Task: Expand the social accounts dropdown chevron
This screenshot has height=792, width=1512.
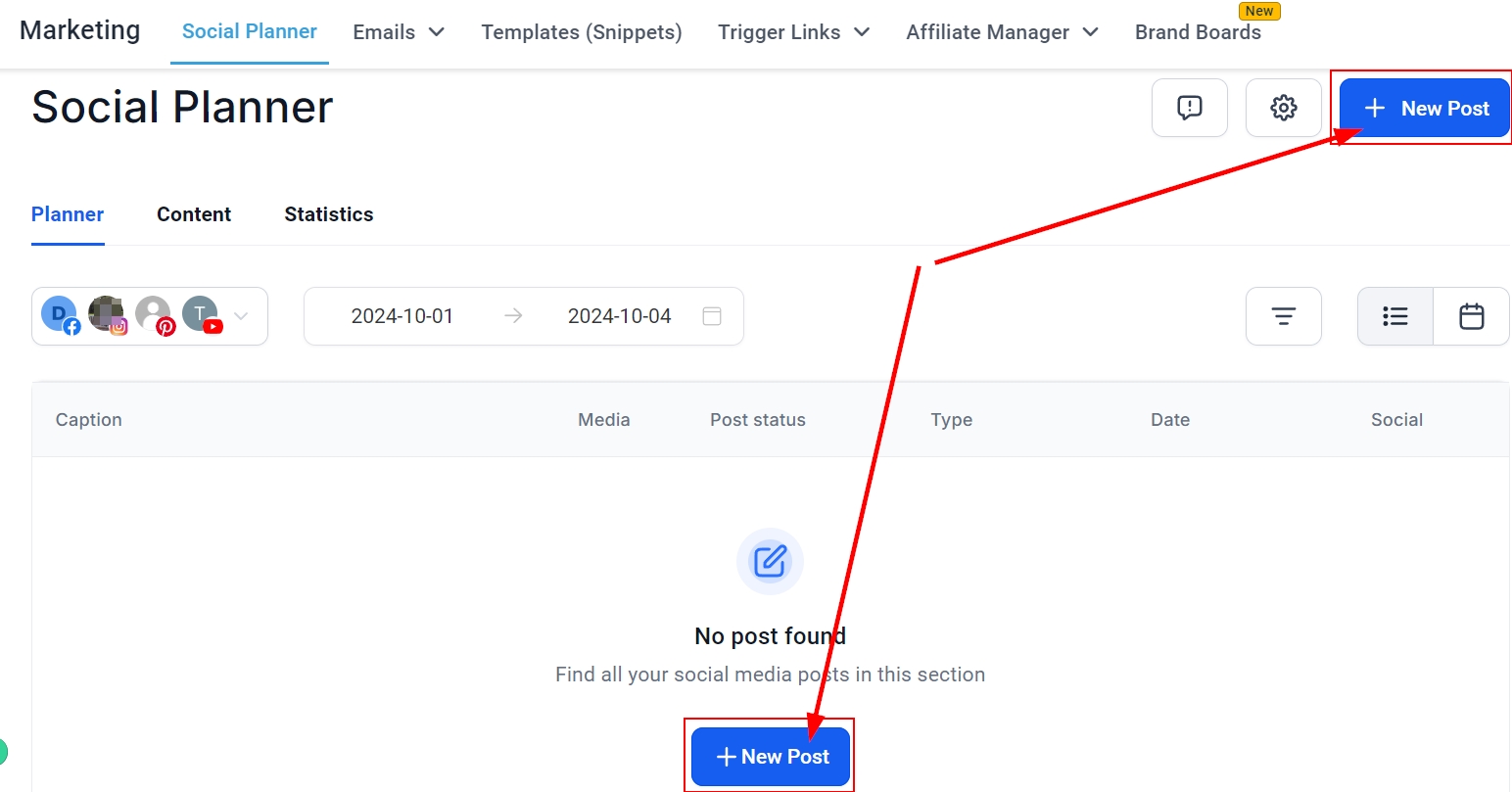Action: coord(241,316)
